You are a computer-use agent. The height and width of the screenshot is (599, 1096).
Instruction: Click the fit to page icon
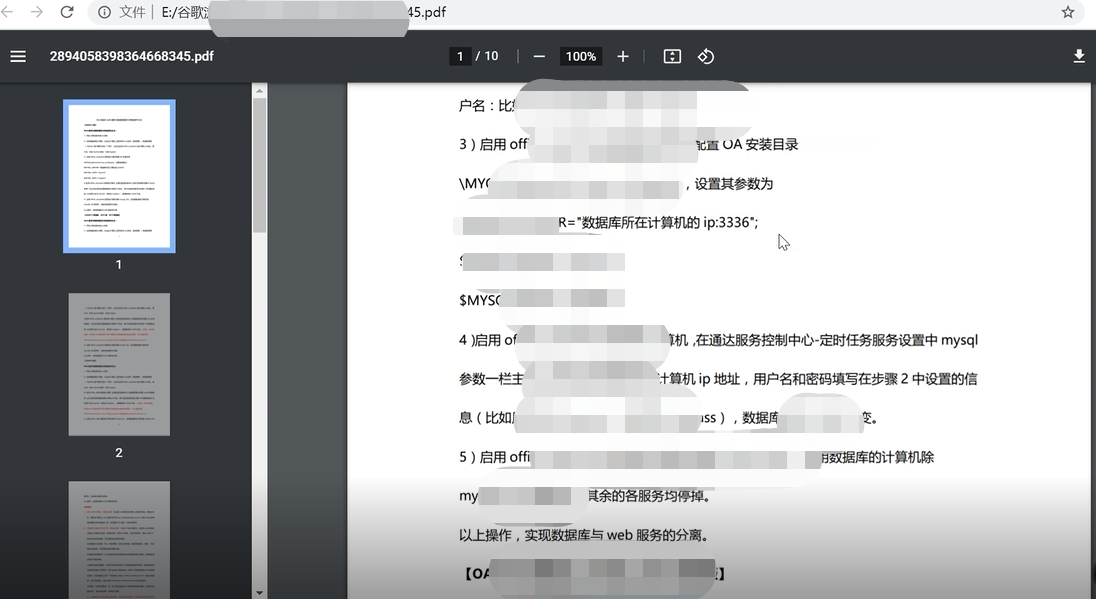coord(672,57)
